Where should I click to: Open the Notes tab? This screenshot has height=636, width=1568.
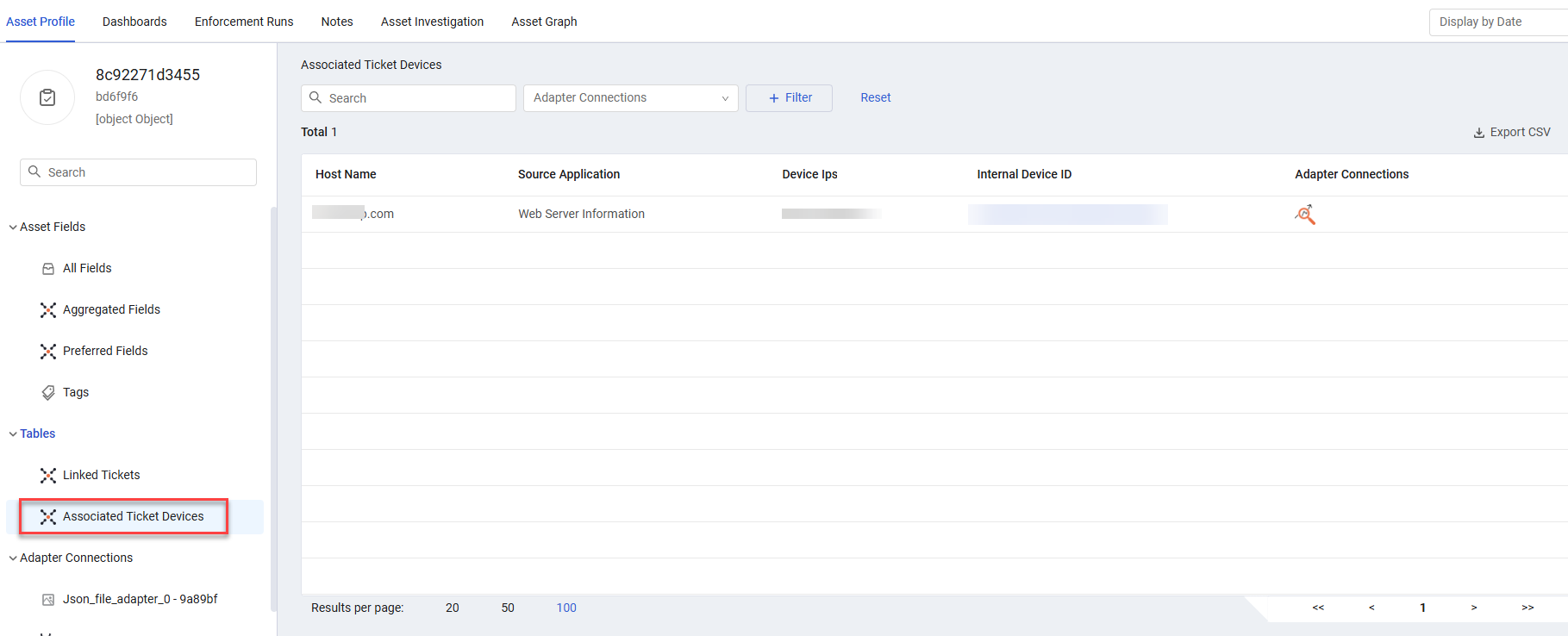click(x=337, y=22)
